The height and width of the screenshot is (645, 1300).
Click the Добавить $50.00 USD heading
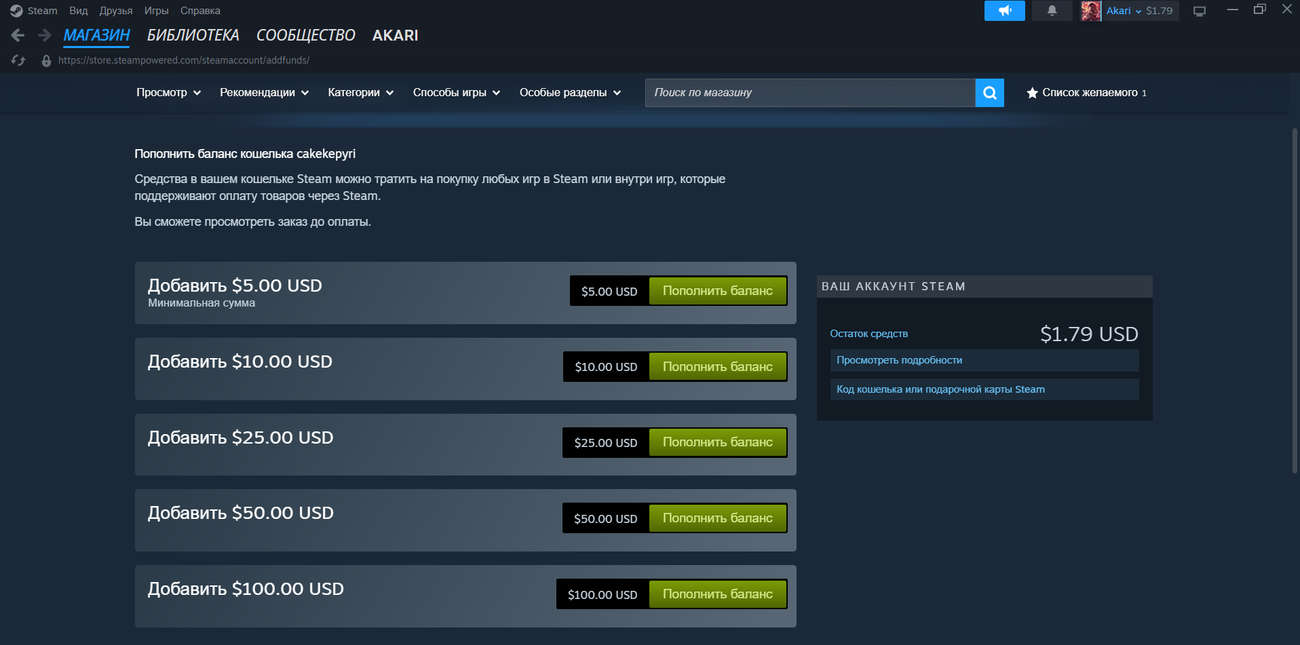point(241,513)
